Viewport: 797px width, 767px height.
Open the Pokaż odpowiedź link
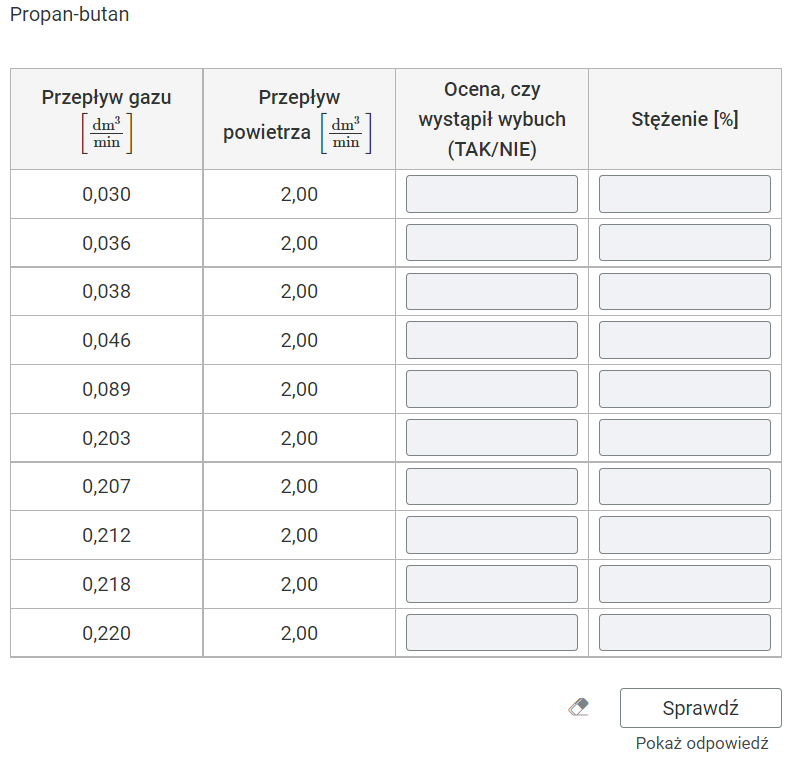tap(701, 744)
